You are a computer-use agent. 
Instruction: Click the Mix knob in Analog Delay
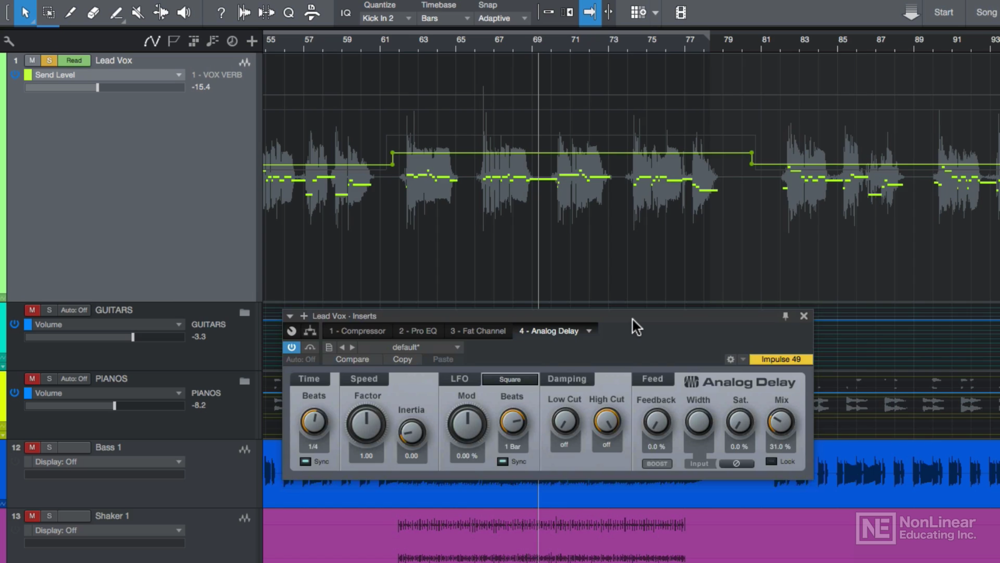[x=780, y=422]
